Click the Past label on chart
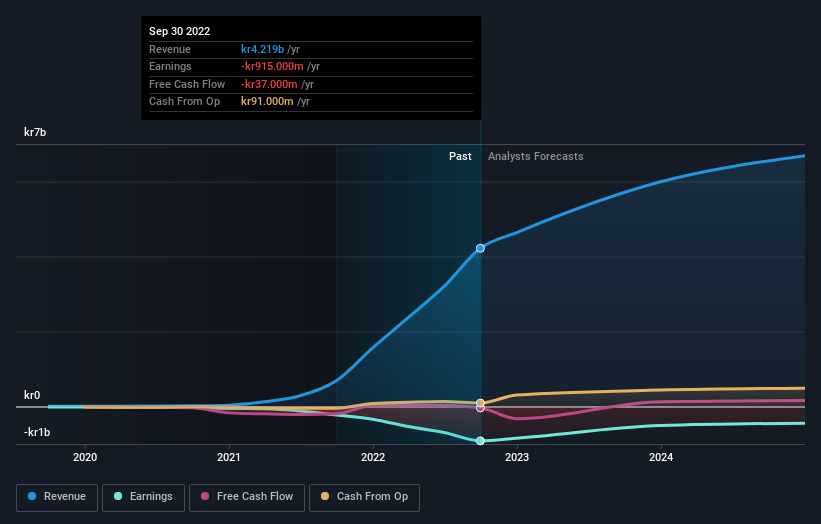 460,156
